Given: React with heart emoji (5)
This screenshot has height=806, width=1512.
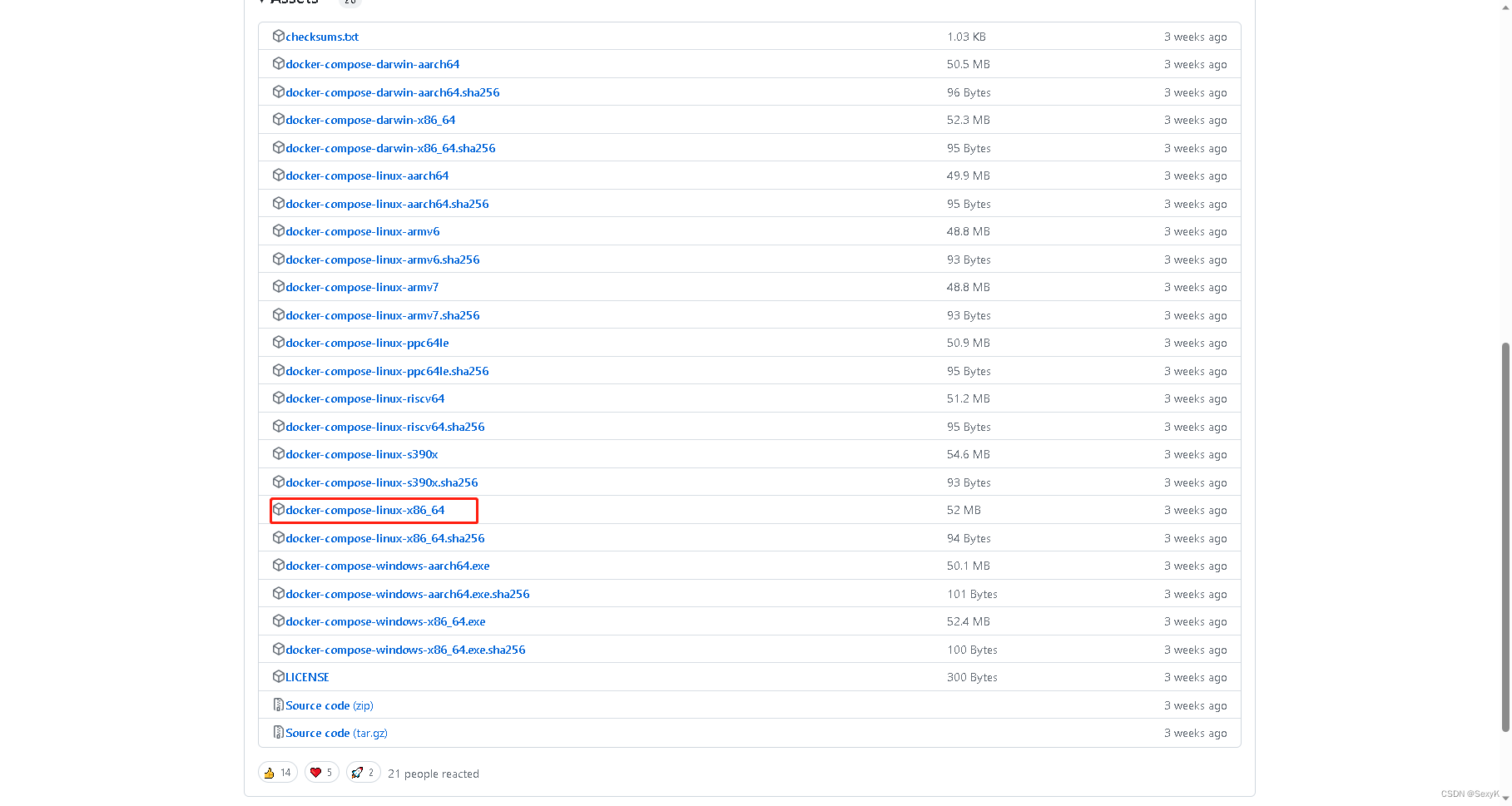Looking at the screenshot, I should coord(322,773).
